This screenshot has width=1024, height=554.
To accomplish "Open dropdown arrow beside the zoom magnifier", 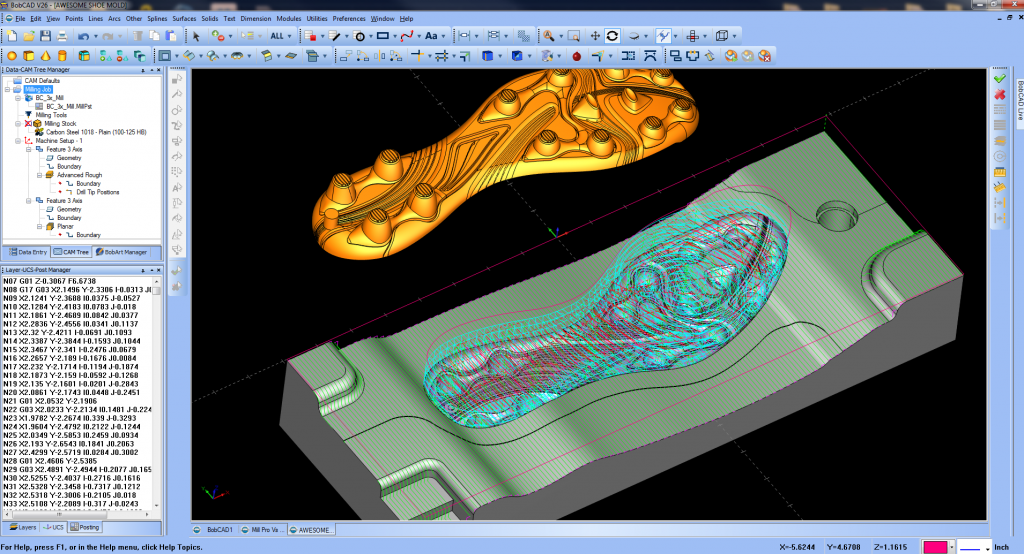I will click(560, 37).
